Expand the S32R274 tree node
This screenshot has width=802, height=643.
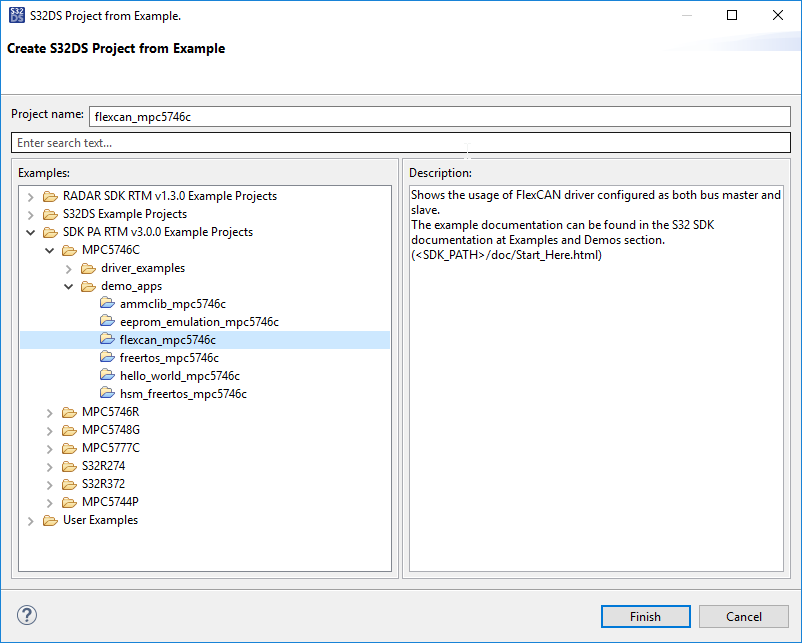pos(50,466)
